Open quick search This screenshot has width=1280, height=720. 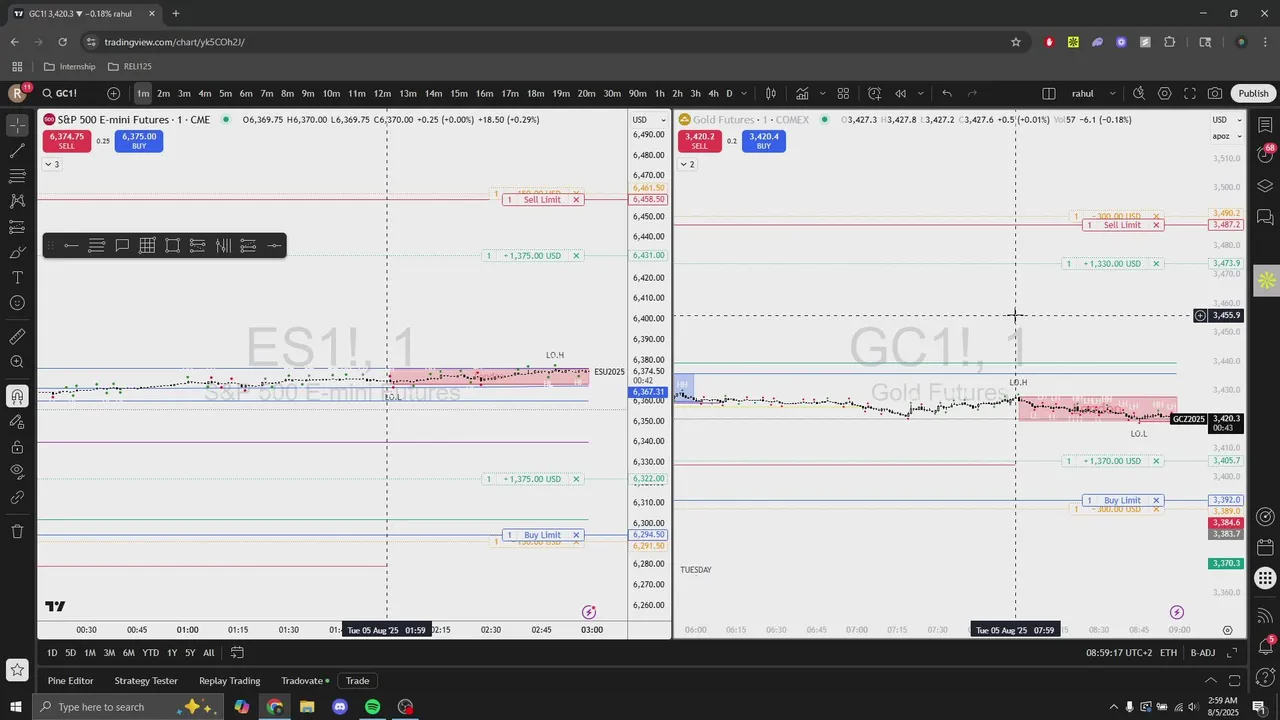point(1139,93)
